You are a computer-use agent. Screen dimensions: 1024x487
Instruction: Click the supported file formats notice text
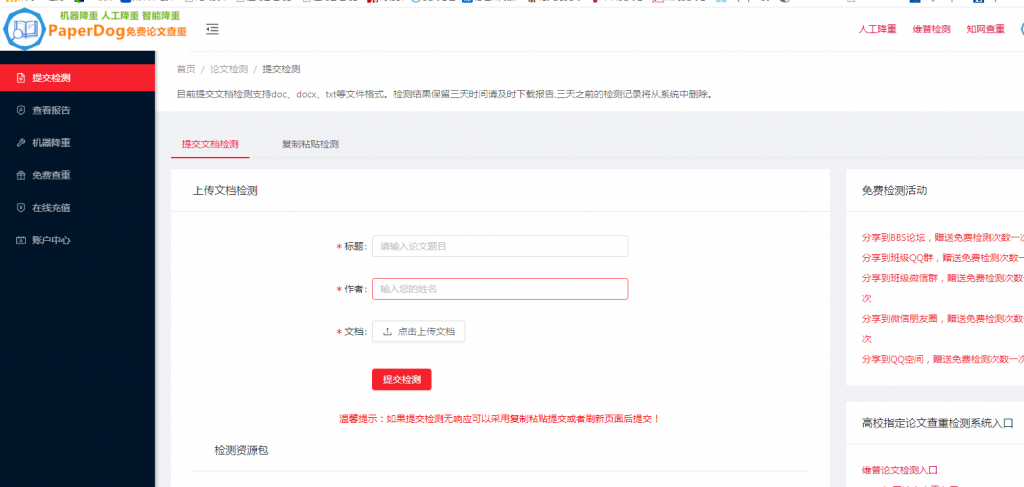(444, 95)
